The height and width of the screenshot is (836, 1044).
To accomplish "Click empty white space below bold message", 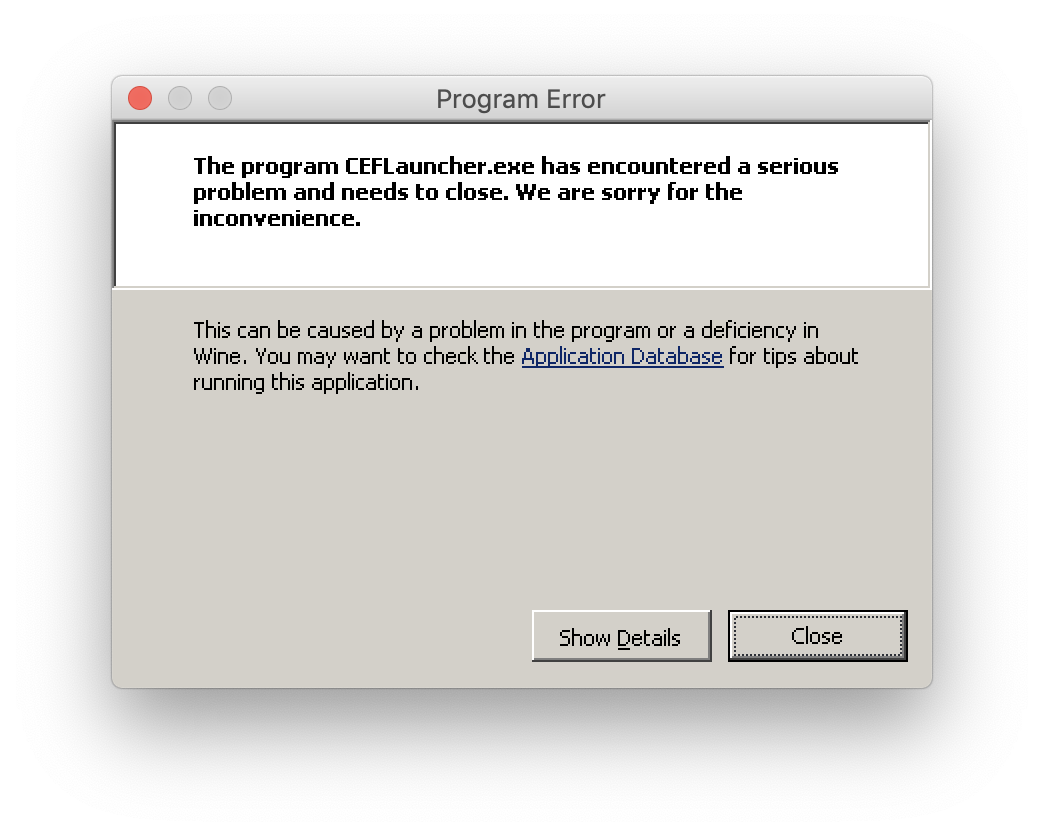I will click(522, 260).
